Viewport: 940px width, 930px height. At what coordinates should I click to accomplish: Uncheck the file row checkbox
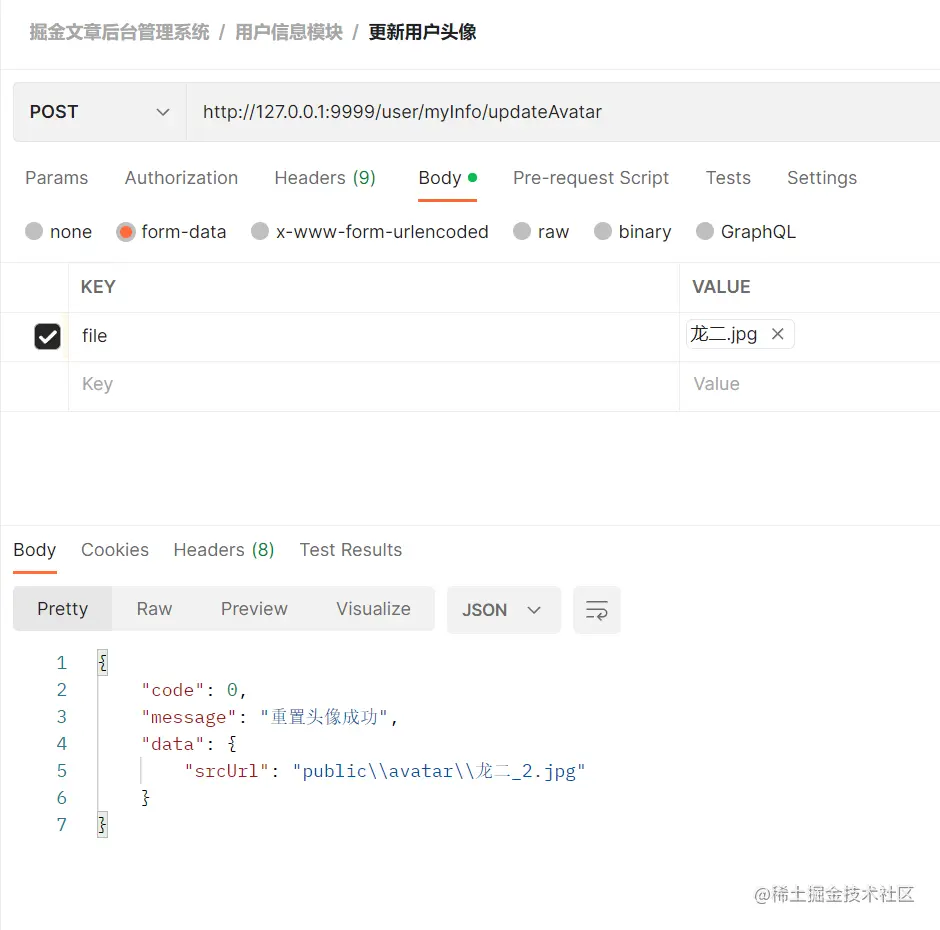[x=47, y=336]
